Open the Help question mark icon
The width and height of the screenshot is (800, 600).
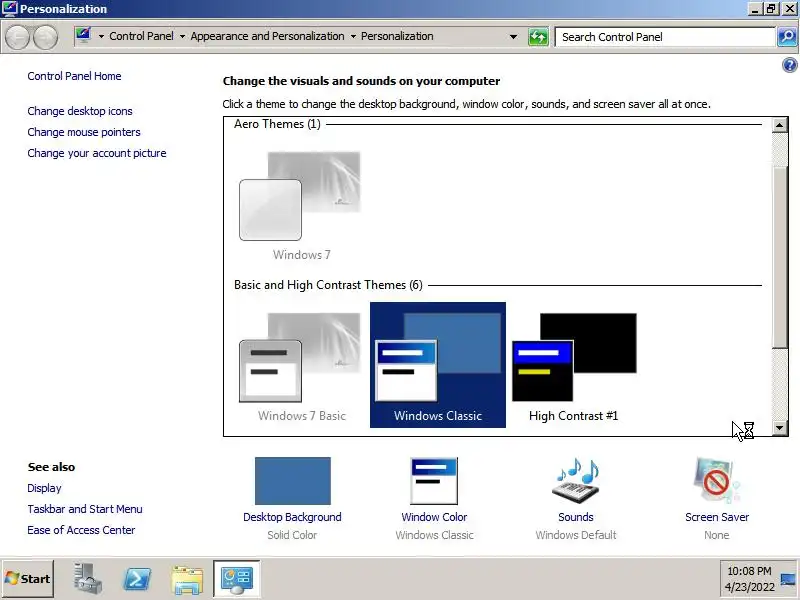click(789, 65)
